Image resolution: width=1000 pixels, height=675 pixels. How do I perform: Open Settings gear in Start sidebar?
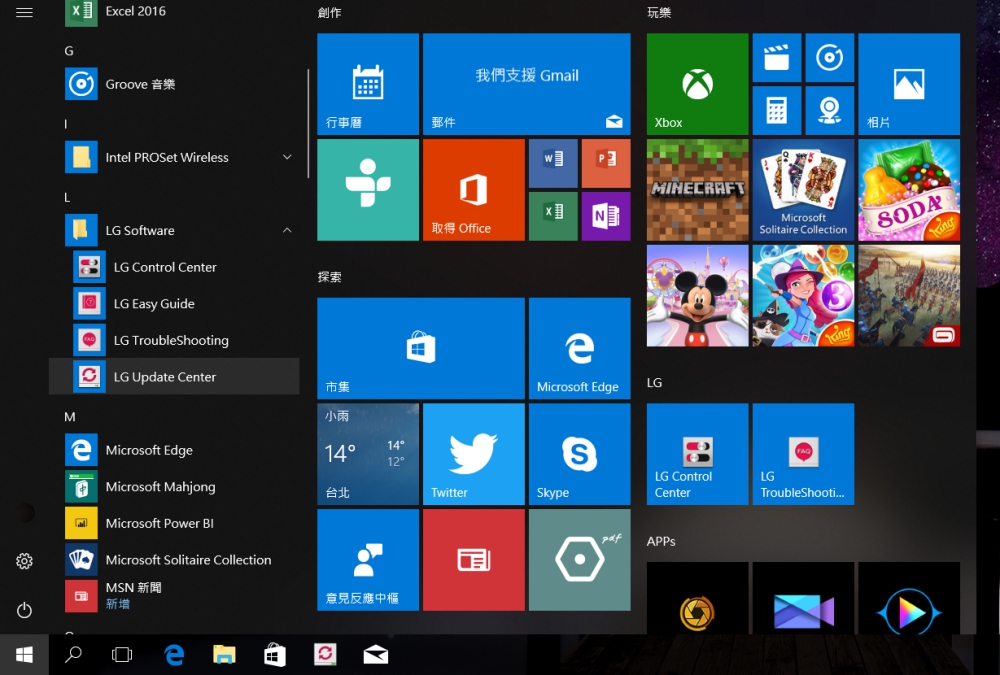coord(24,562)
